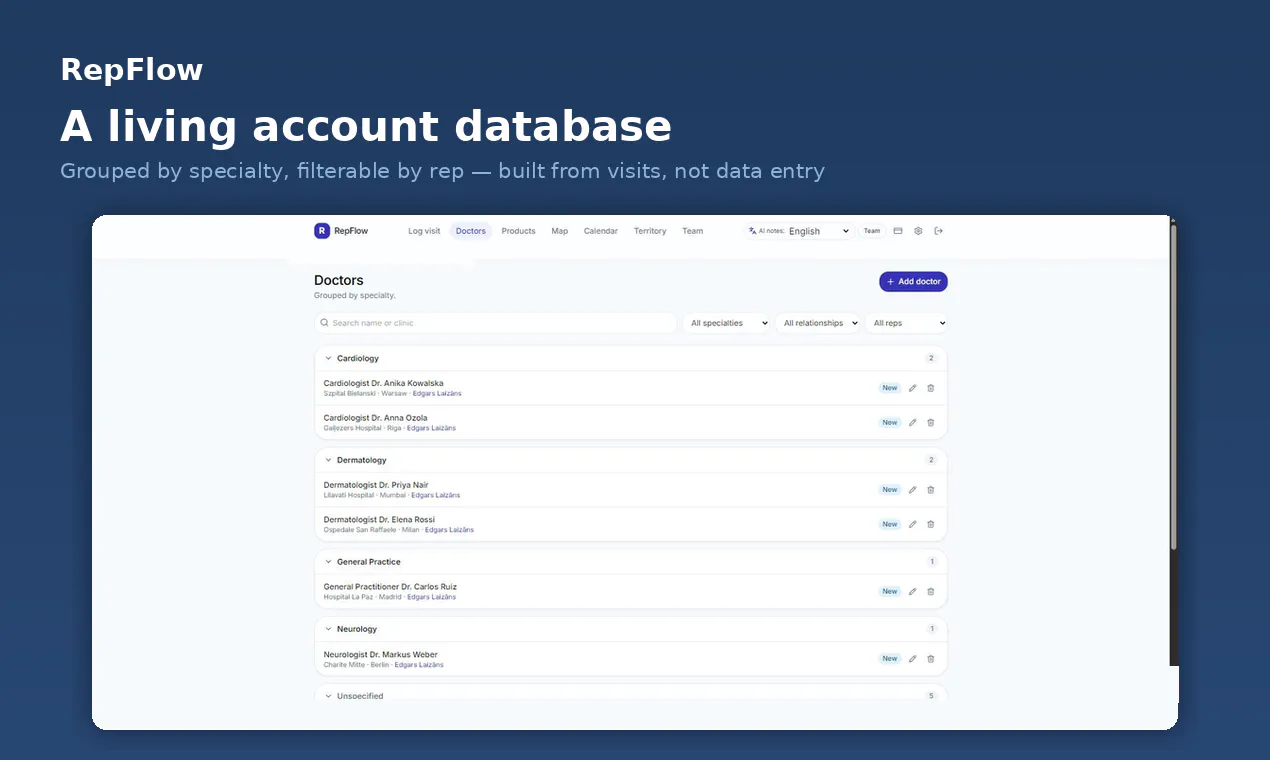Image resolution: width=1270 pixels, height=760 pixels.
Task: Click the New badge for Priya Nair
Action: (890, 490)
